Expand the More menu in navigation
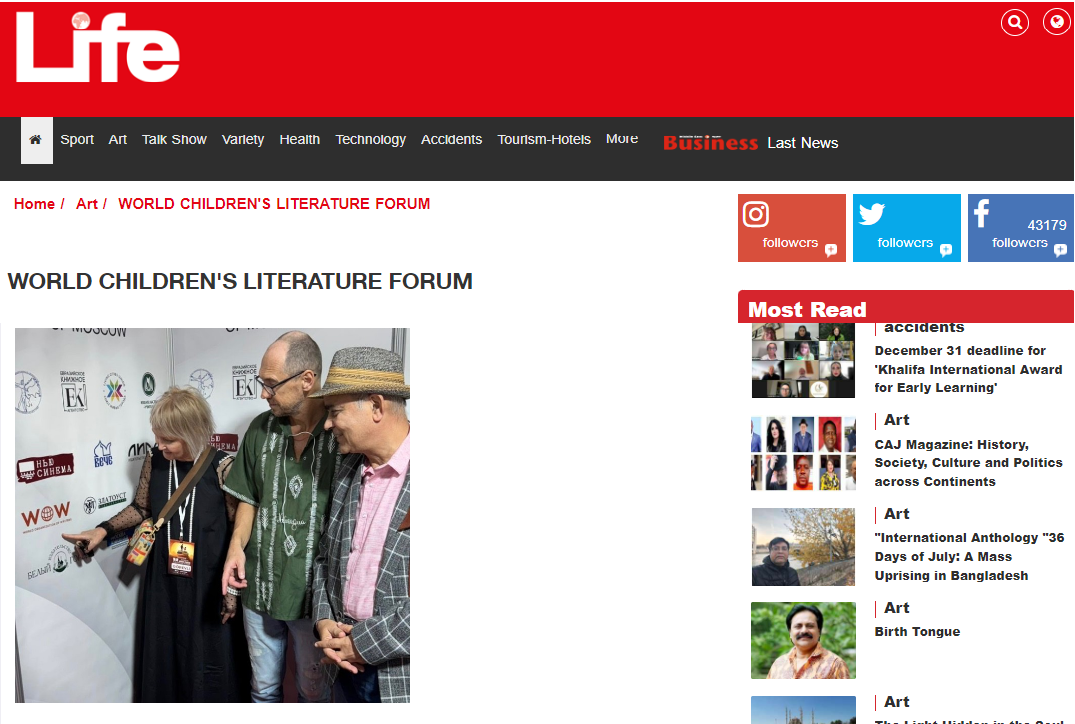Image resolution: width=1075 pixels, height=724 pixels. point(622,138)
